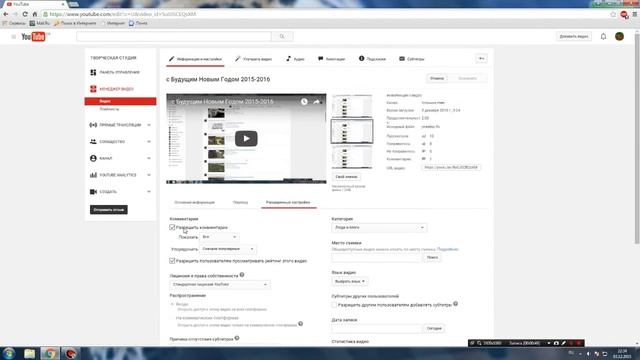The width and height of the screenshot is (640, 360).
Task: Open the notifications bell
Action: point(603,36)
